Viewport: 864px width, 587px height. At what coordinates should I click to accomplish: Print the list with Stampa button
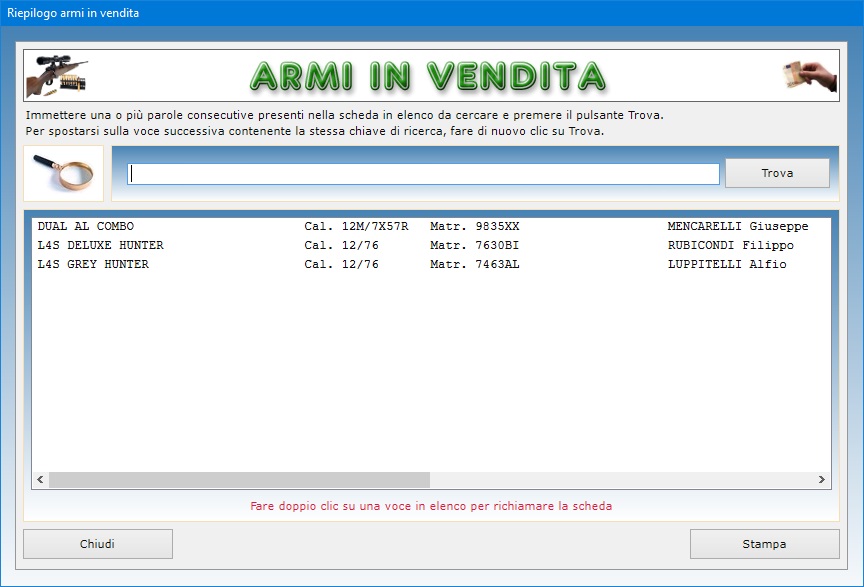click(x=764, y=544)
